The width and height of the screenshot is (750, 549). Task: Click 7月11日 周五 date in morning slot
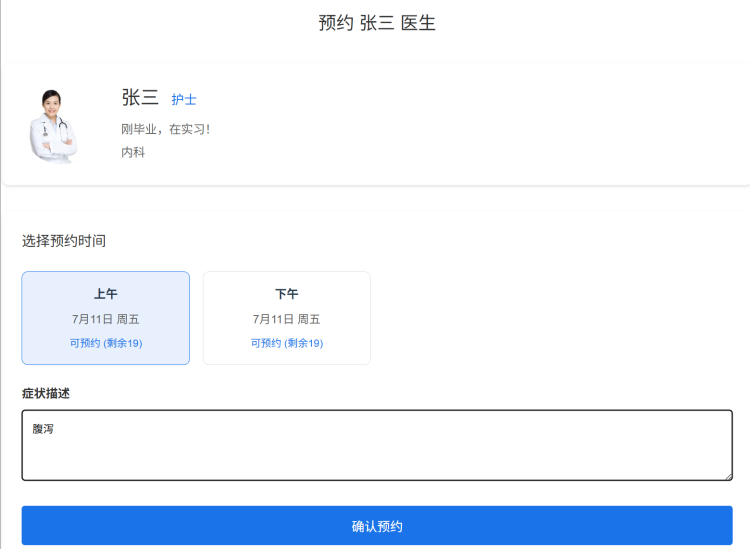coord(106,319)
